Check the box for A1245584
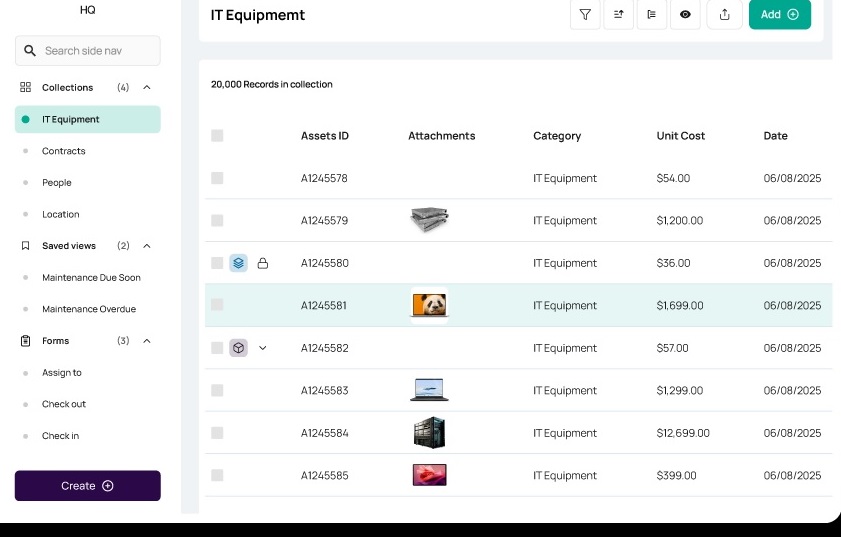The height and width of the screenshot is (537, 841). point(217,433)
